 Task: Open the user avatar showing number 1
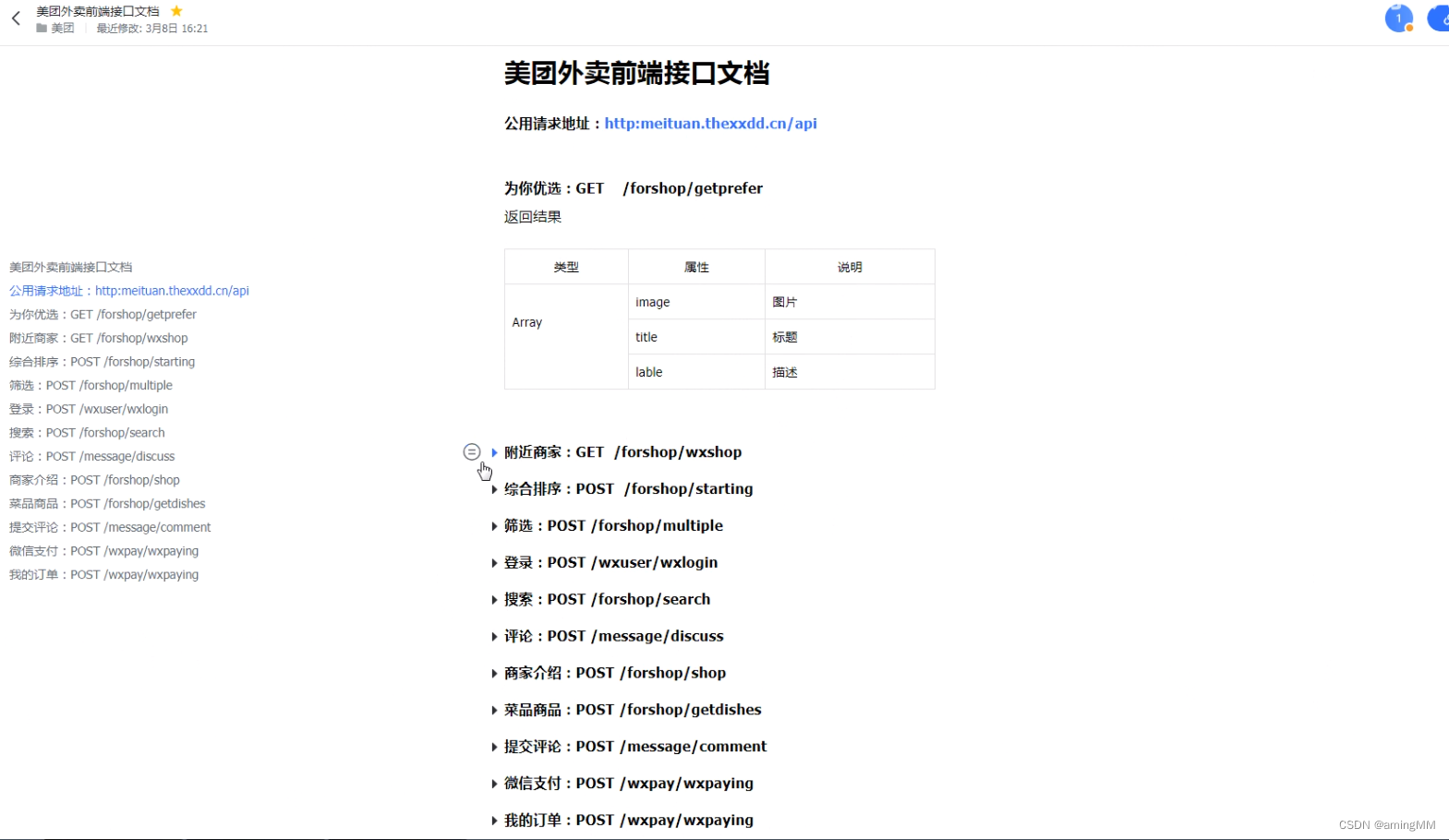(1399, 18)
